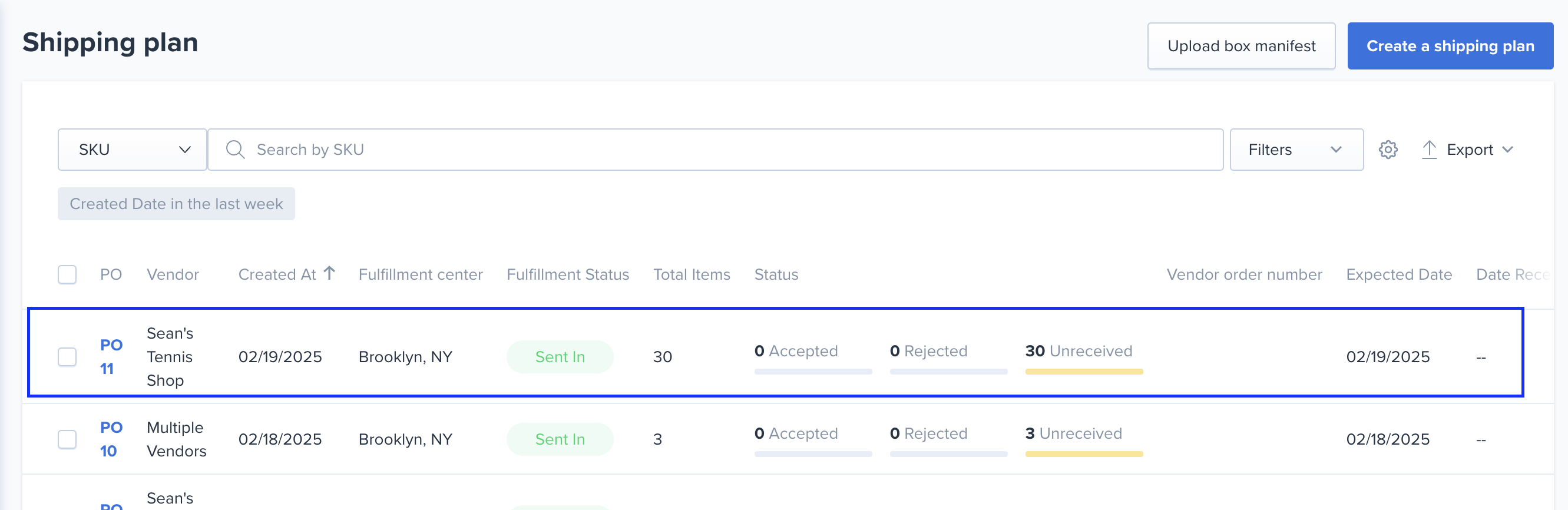
Task: Tick the select-all checkbox in header
Action: [x=67, y=274]
